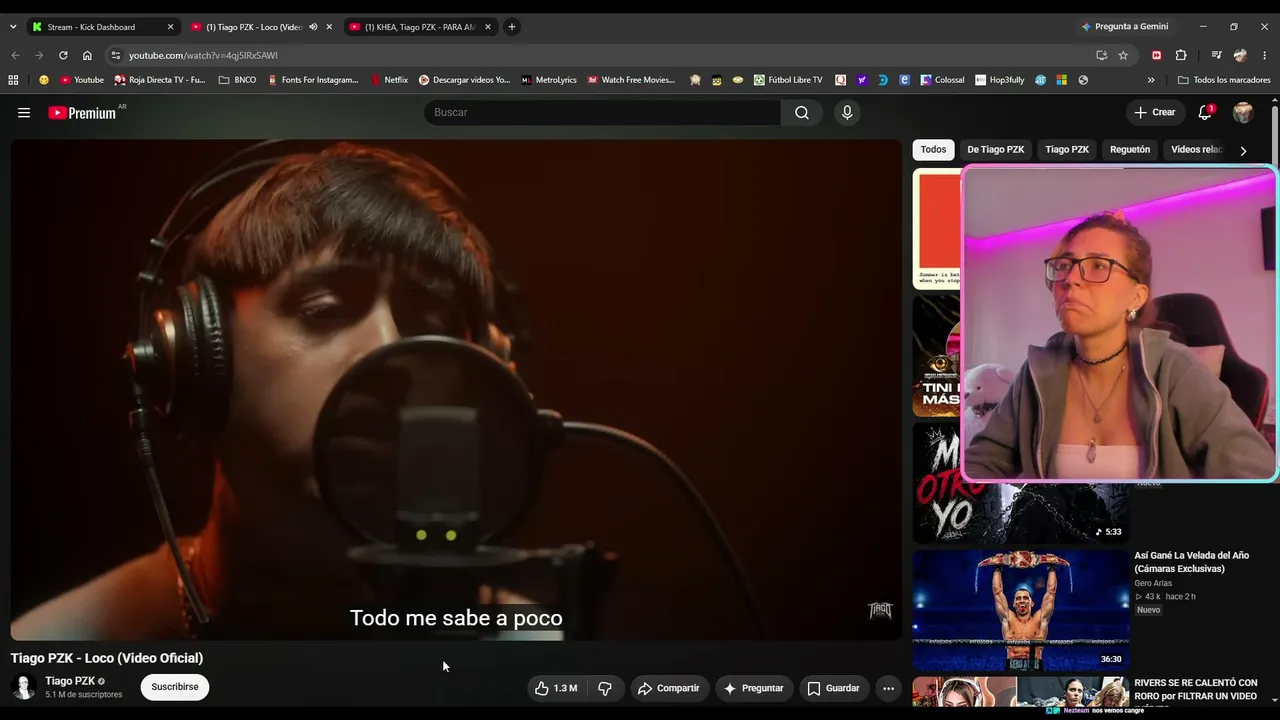The height and width of the screenshot is (720, 1280).
Task: Open the Fútbol Libre TV bookmark
Action: pyautogui.click(x=788, y=80)
